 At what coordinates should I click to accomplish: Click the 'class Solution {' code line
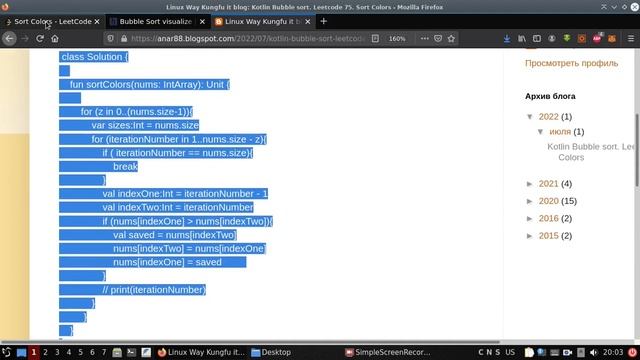(94, 57)
